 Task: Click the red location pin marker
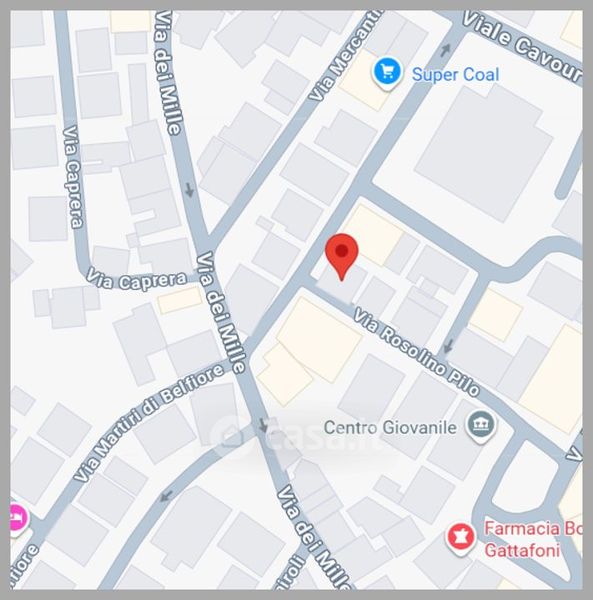(341, 256)
